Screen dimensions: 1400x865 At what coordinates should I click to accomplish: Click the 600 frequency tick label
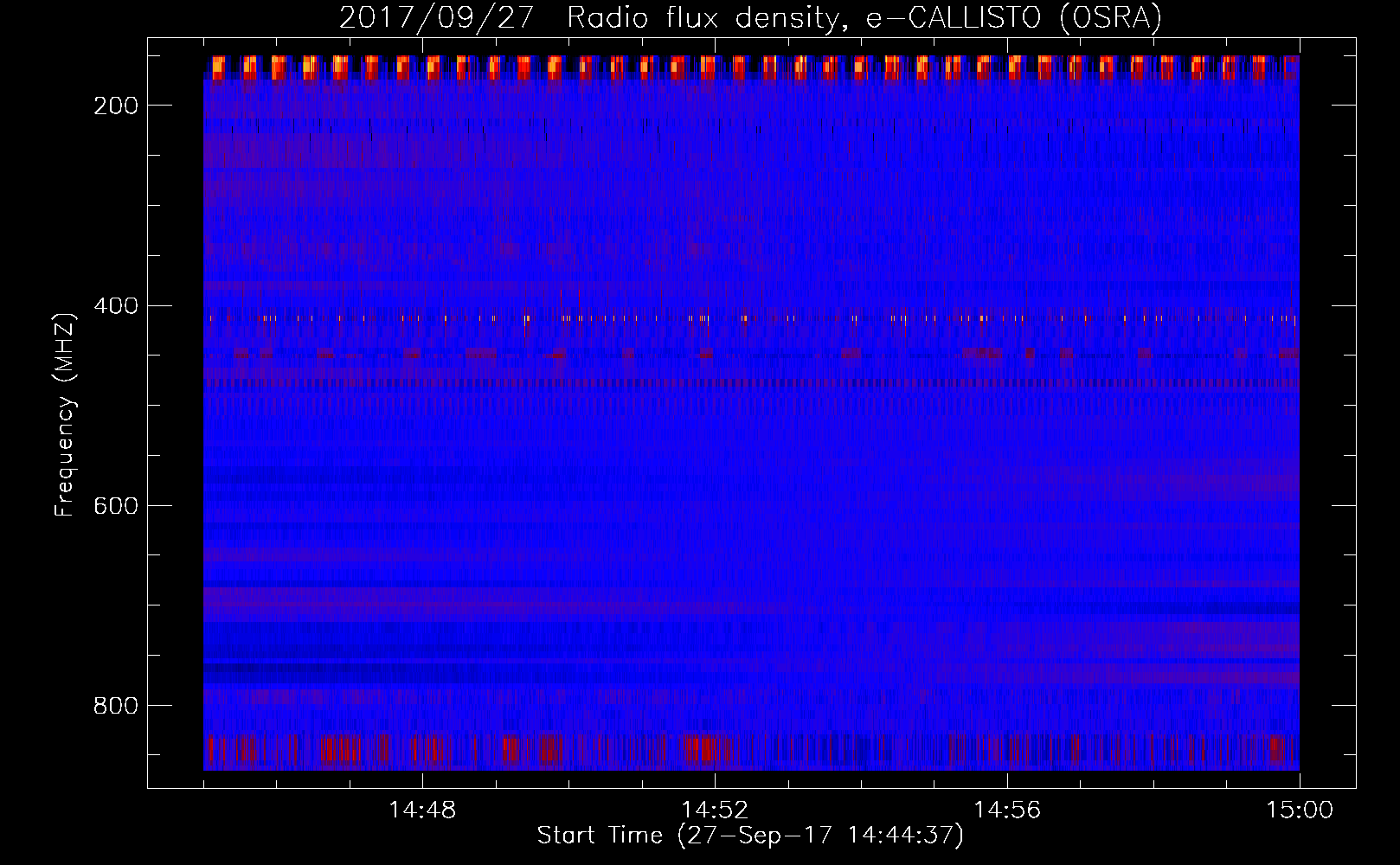click(116, 506)
